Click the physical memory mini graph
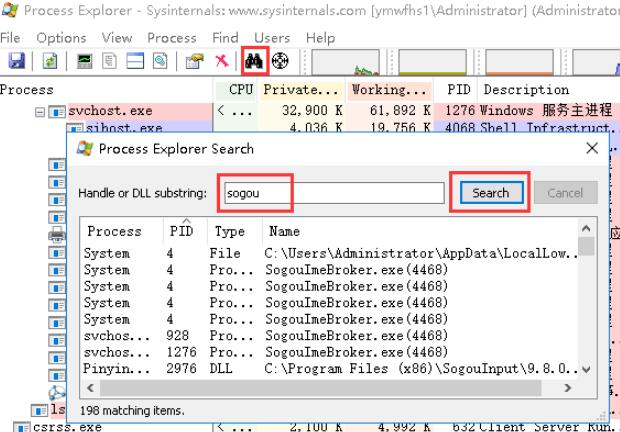The height and width of the screenshot is (432, 620). [519, 62]
